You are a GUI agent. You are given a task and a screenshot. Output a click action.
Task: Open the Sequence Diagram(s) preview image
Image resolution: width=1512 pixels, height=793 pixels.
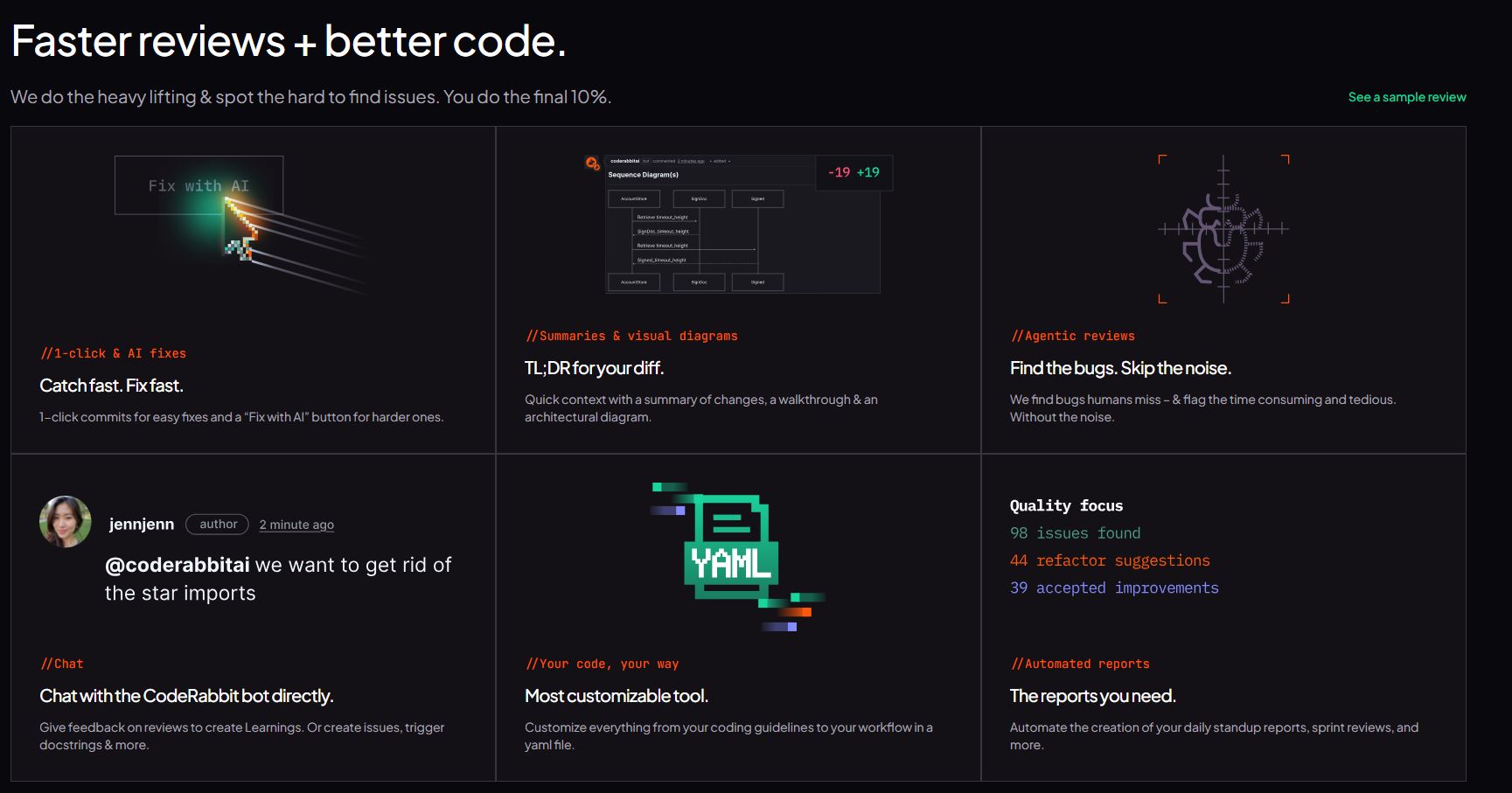point(742,224)
